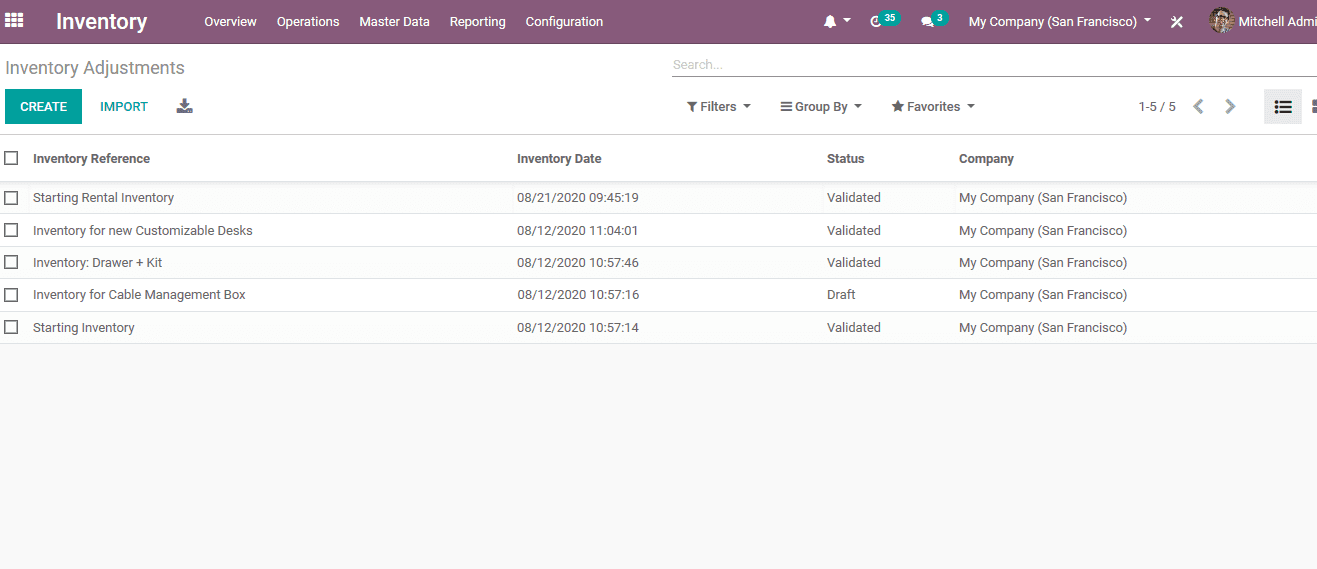Click date 08/12/2020 10:57:46
This screenshot has width=1317, height=569.
click(x=577, y=263)
